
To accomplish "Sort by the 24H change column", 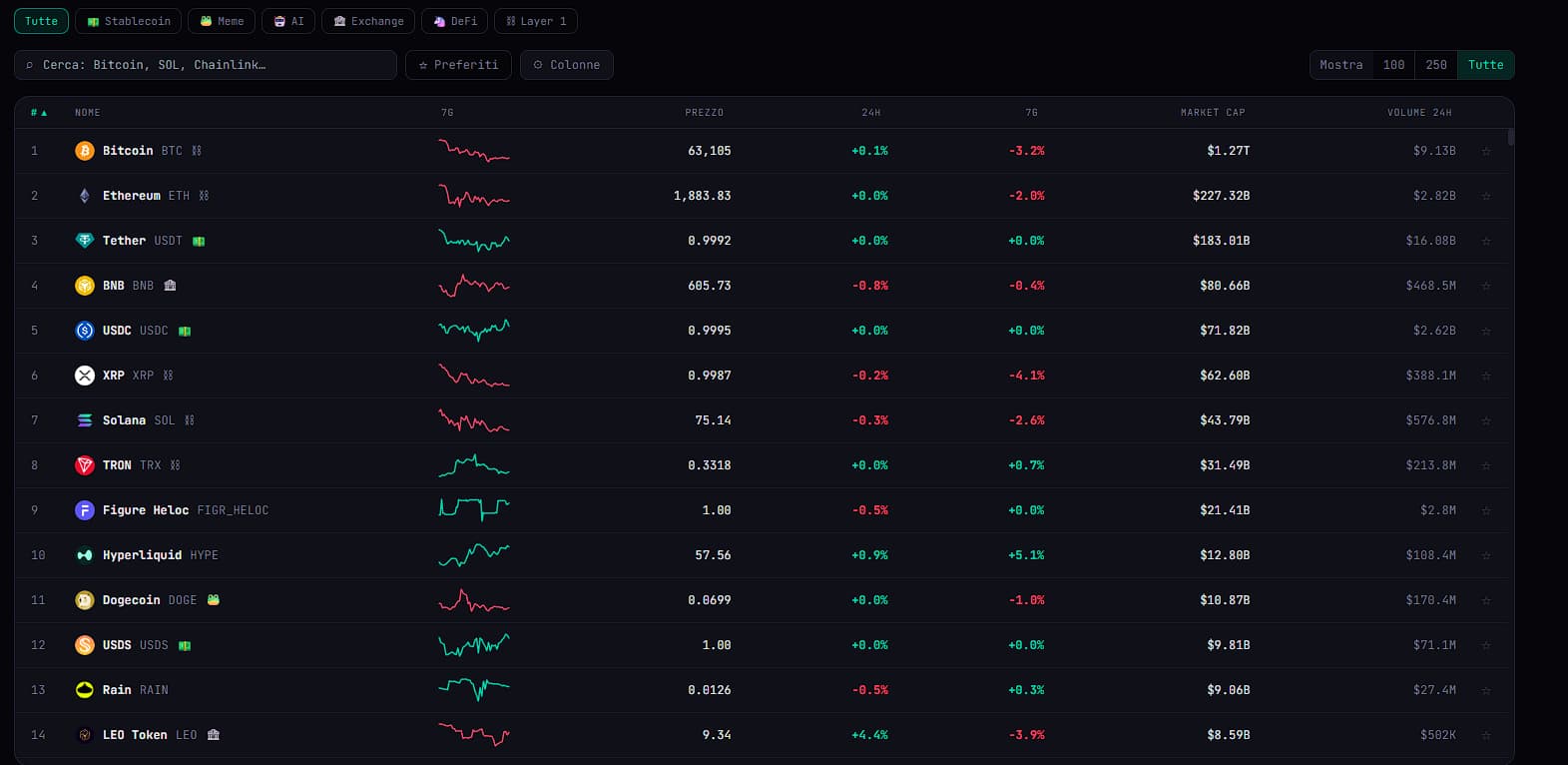I will pyautogui.click(x=871, y=113).
